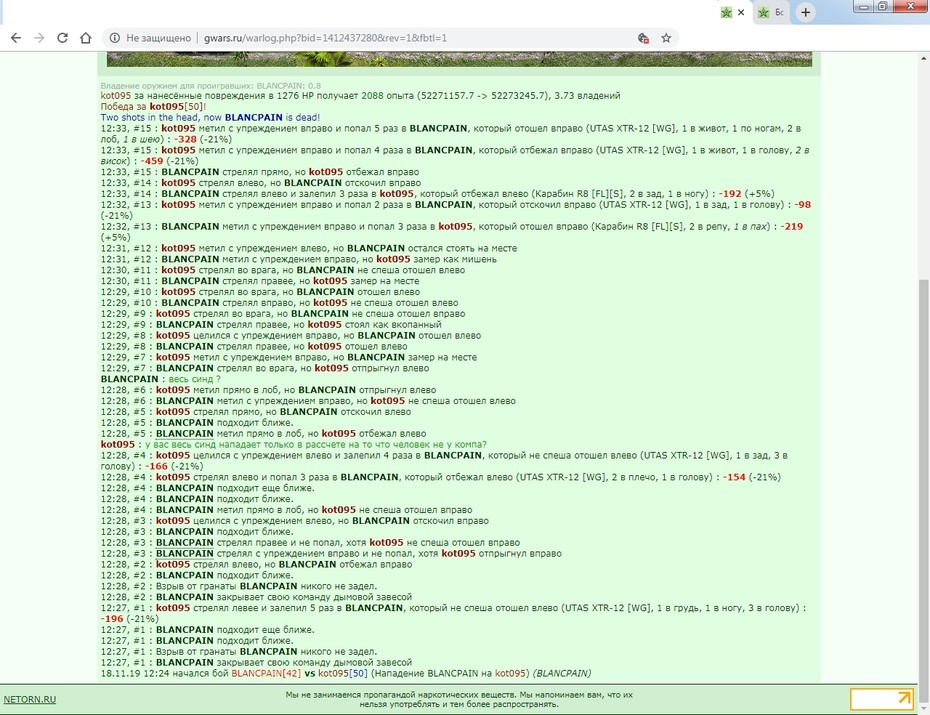Open the NETORN.RU link in the footer
This screenshot has height=715, width=930.
[x=30, y=700]
